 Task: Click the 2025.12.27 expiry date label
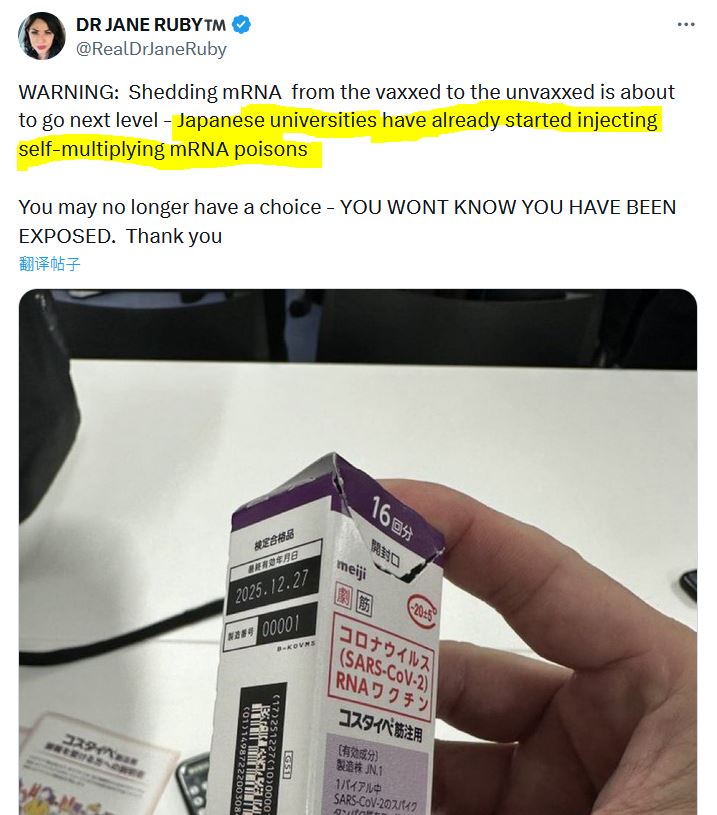[272, 587]
